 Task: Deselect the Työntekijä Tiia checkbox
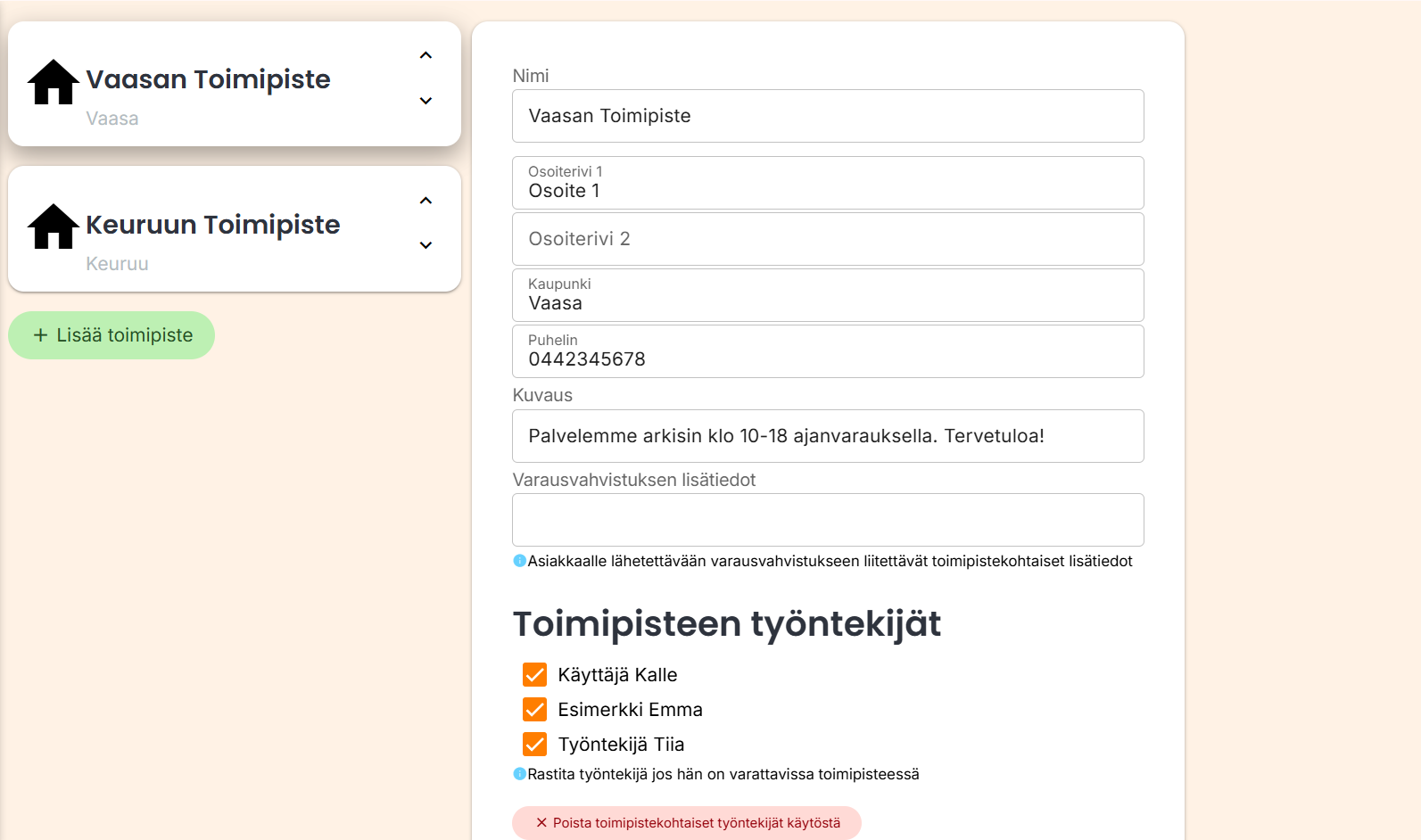(534, 745)
